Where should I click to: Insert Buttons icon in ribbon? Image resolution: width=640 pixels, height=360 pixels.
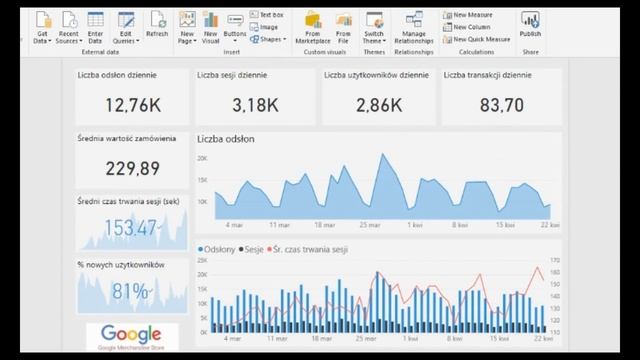pos(235,20)
